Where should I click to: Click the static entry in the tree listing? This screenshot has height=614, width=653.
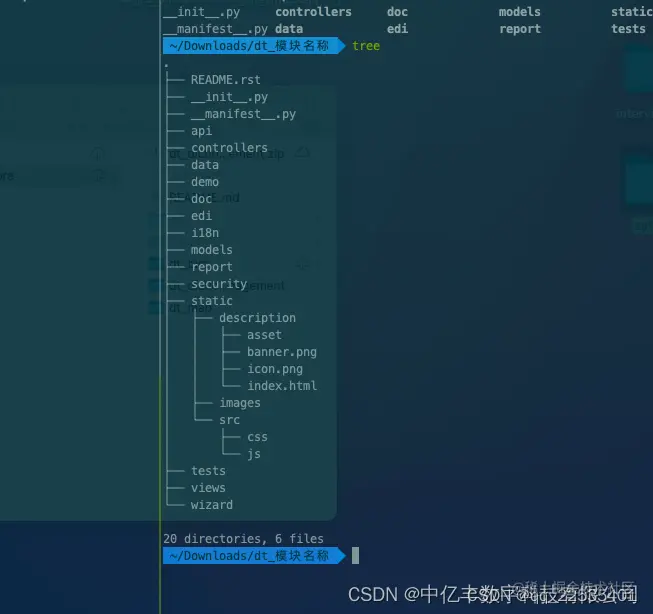pos(212,301)
